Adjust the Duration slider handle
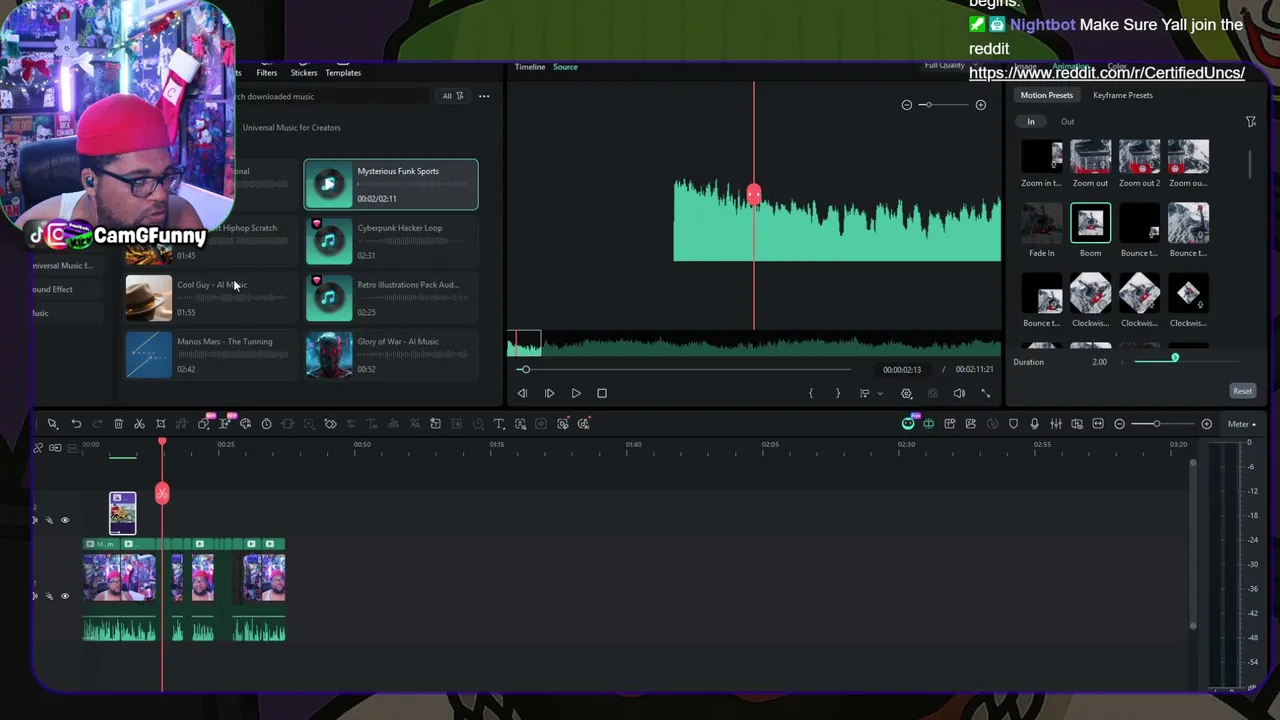This screenshot has height=720, width=1280. coord(1175,358)
